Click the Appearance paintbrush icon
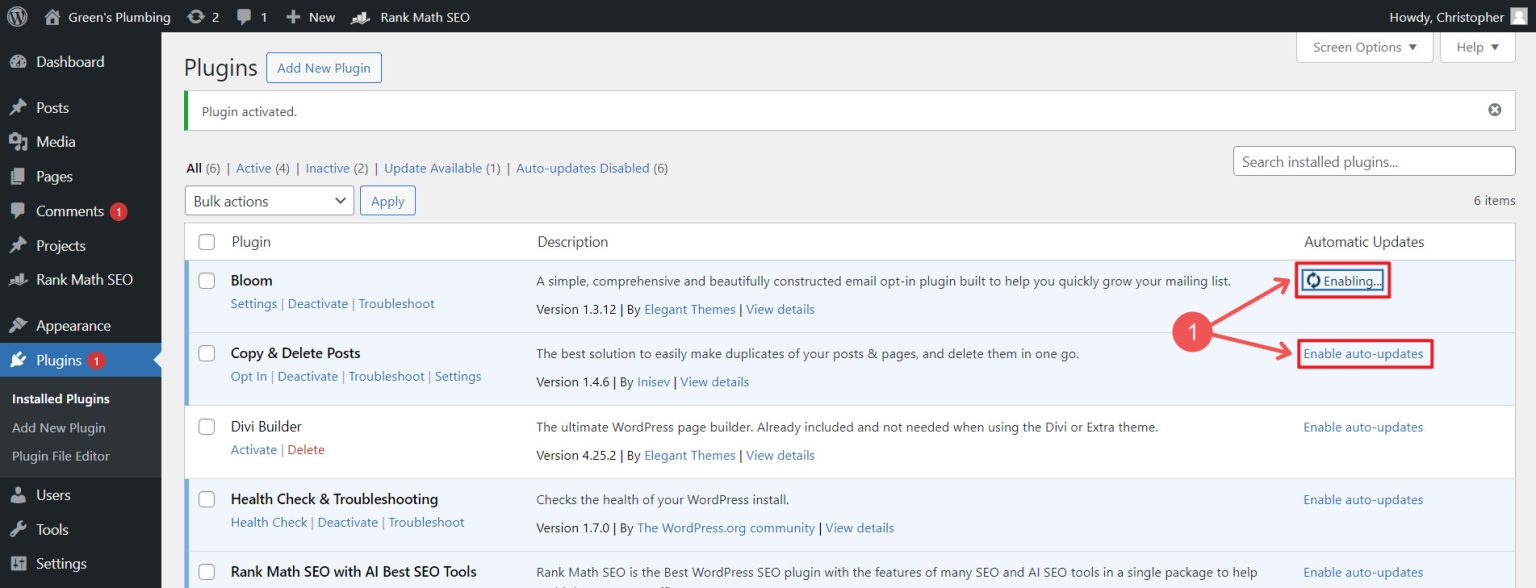1536x588 pixels. tap(20, 324)
